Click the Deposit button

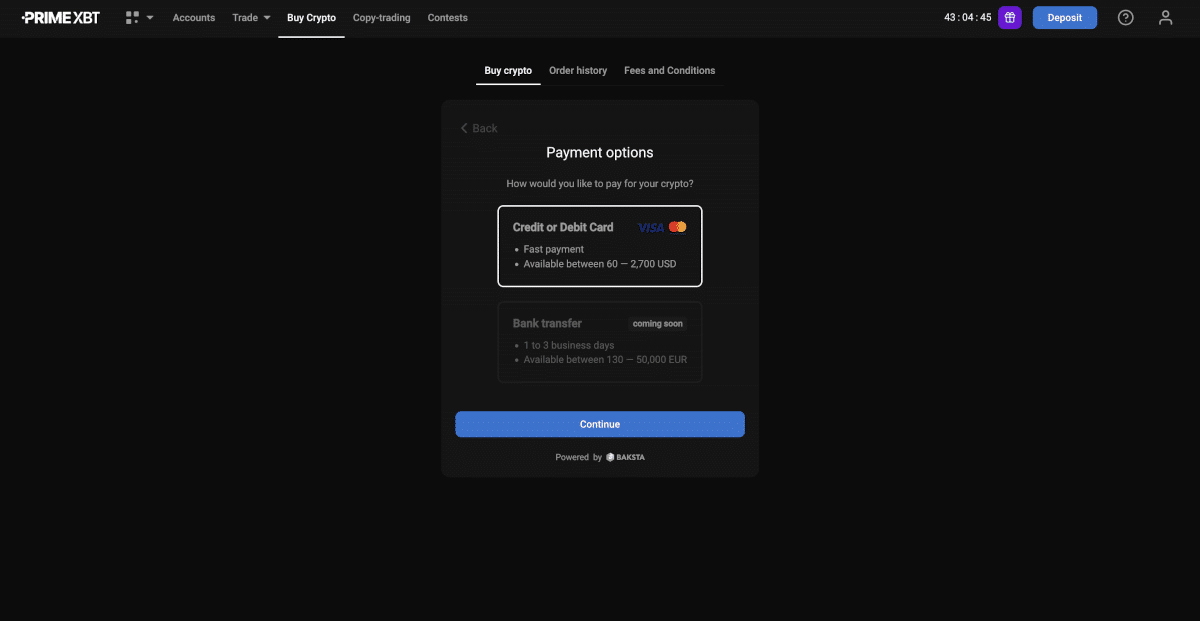[x=1065, y=17]
